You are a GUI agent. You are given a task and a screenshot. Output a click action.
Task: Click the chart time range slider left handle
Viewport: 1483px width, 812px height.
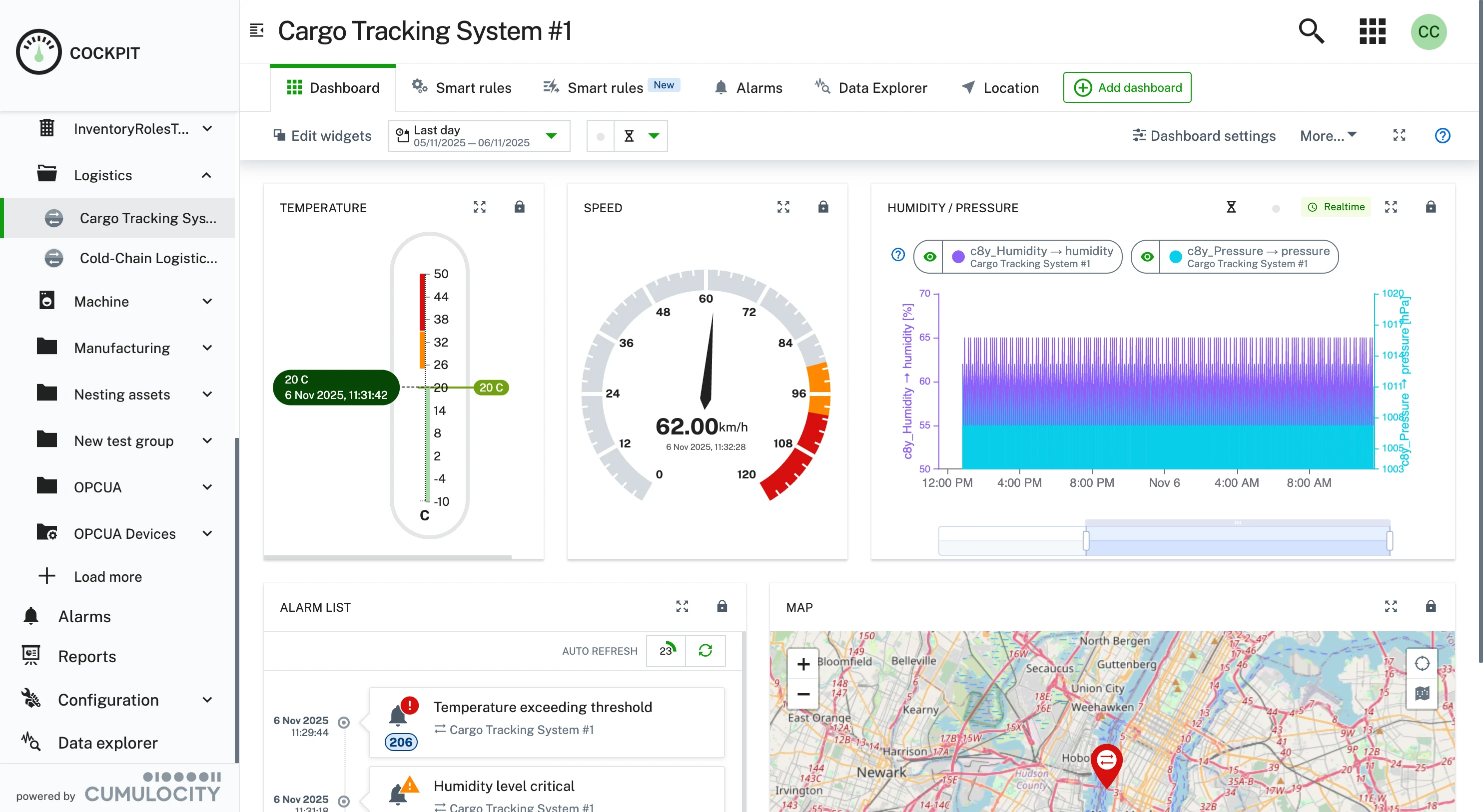(1086, 541)
